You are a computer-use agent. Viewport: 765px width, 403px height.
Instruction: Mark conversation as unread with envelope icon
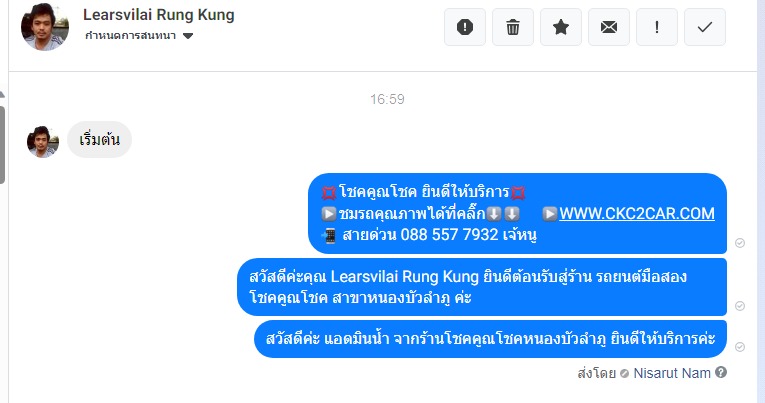coord(608,27)
